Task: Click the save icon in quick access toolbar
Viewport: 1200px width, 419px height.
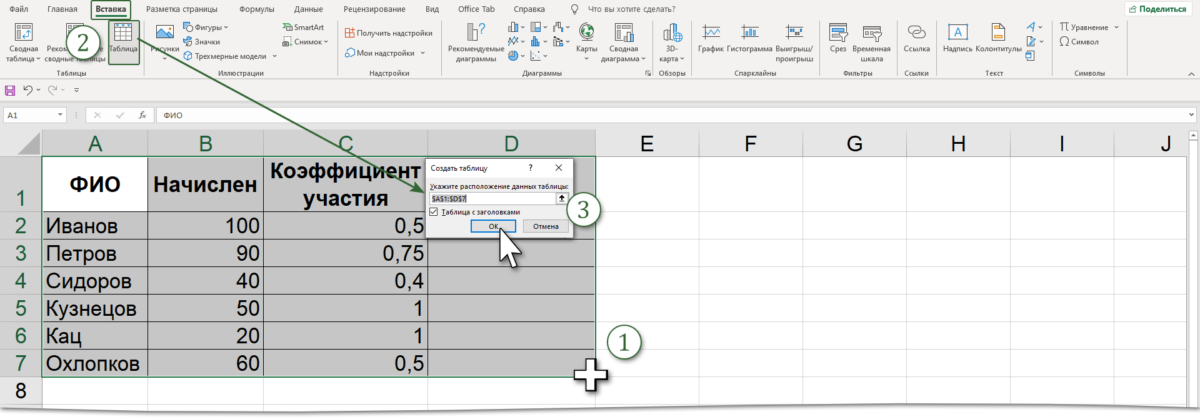Action: click(10, 90)
